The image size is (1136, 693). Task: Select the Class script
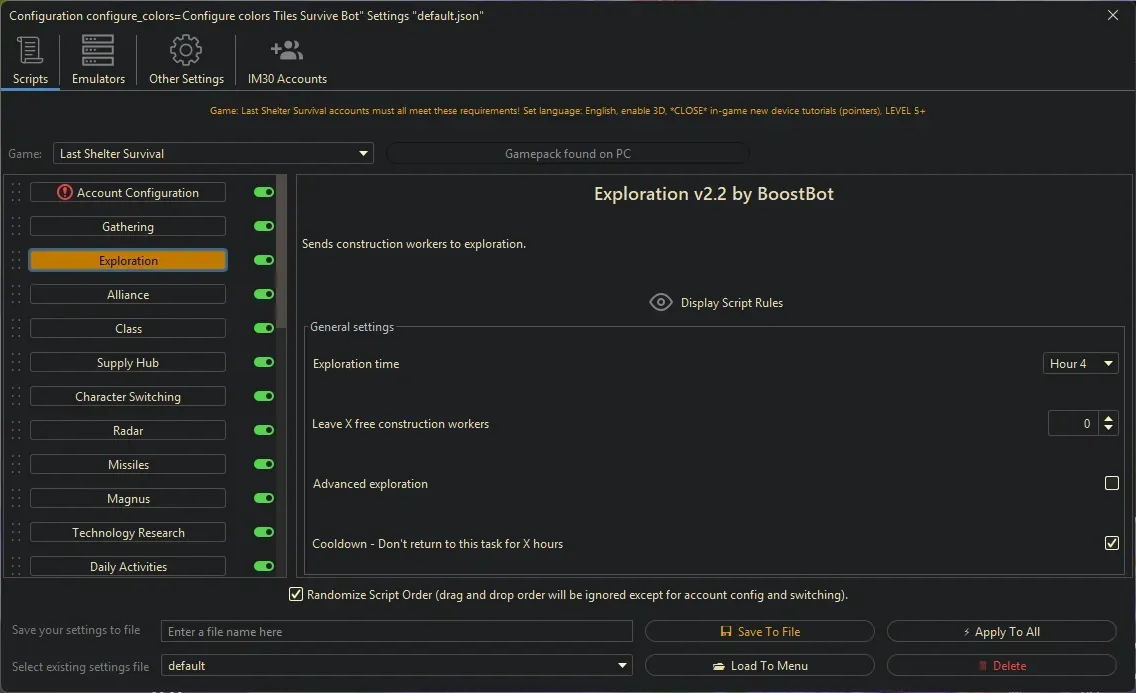click(x=128, y=328)
